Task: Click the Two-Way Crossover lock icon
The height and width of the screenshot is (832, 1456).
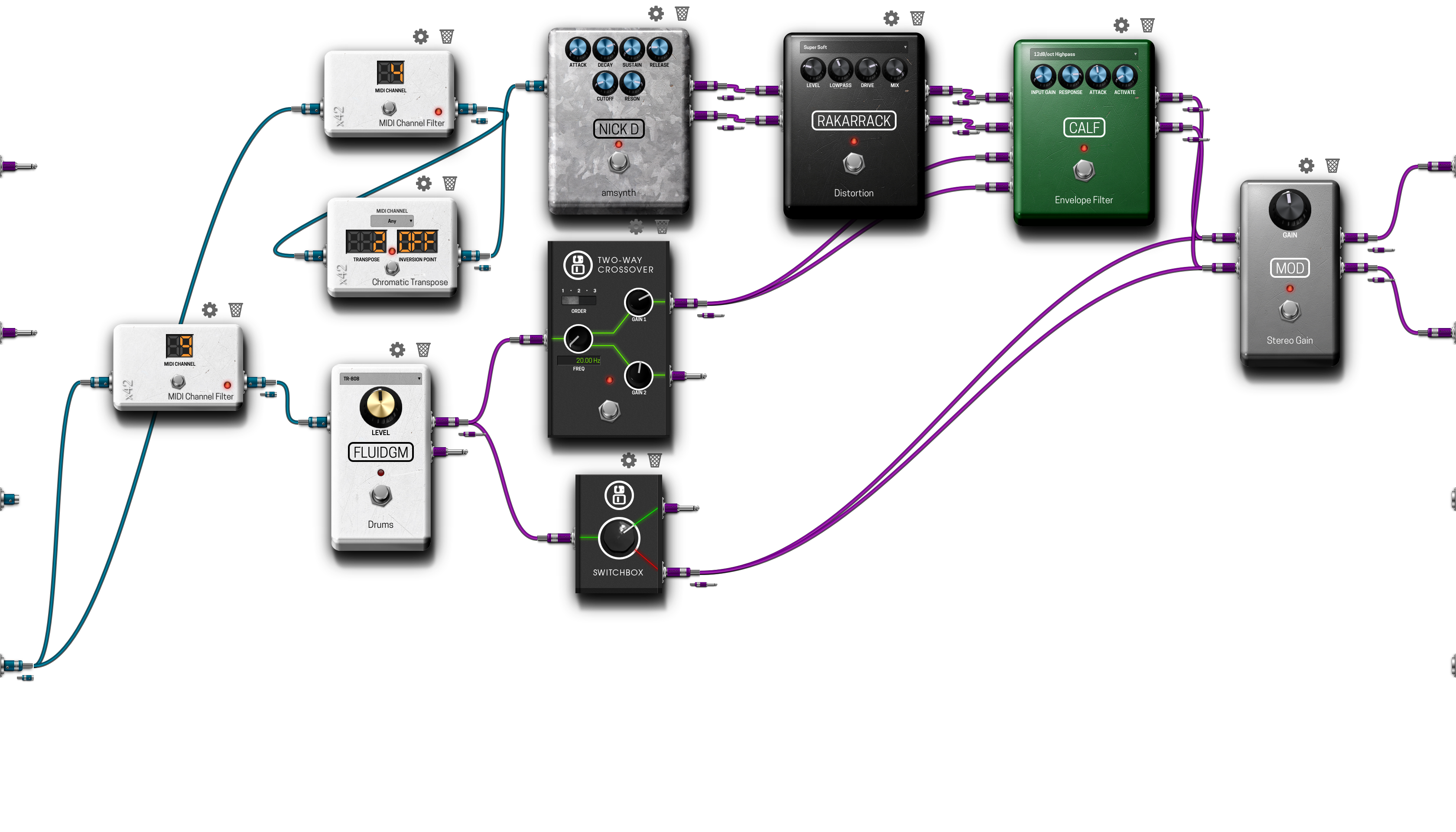Action: (577, 263)
